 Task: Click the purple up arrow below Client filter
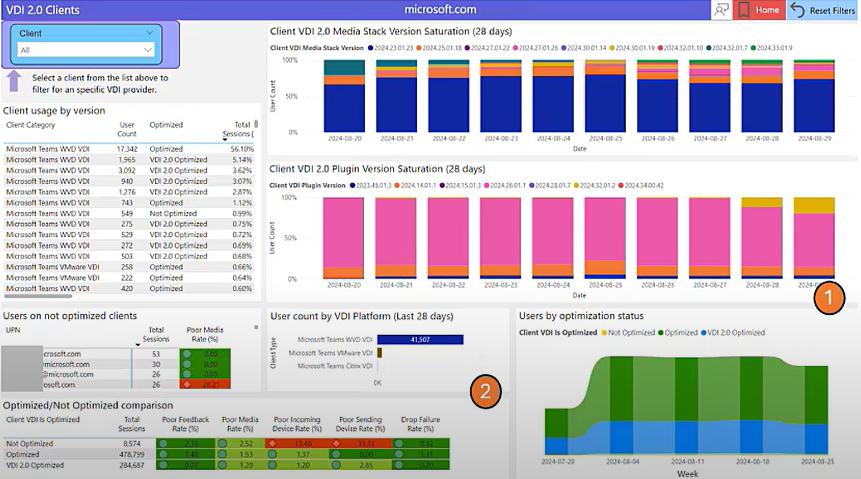13,78
